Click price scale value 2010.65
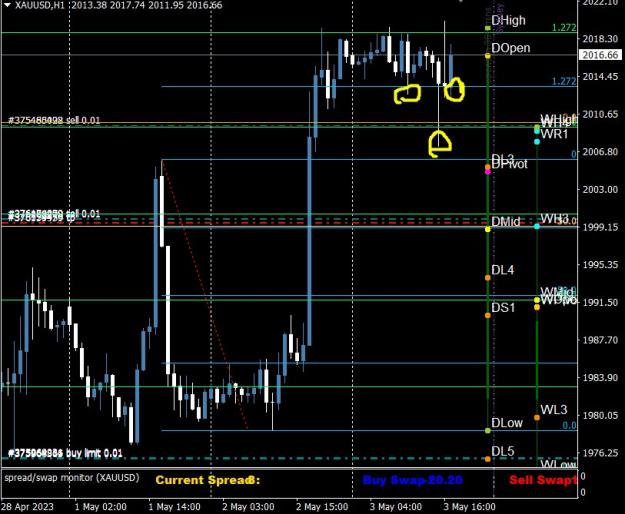The height and width of the screenshot is (514, 625). pyautogui.click(x=600, y=114)
